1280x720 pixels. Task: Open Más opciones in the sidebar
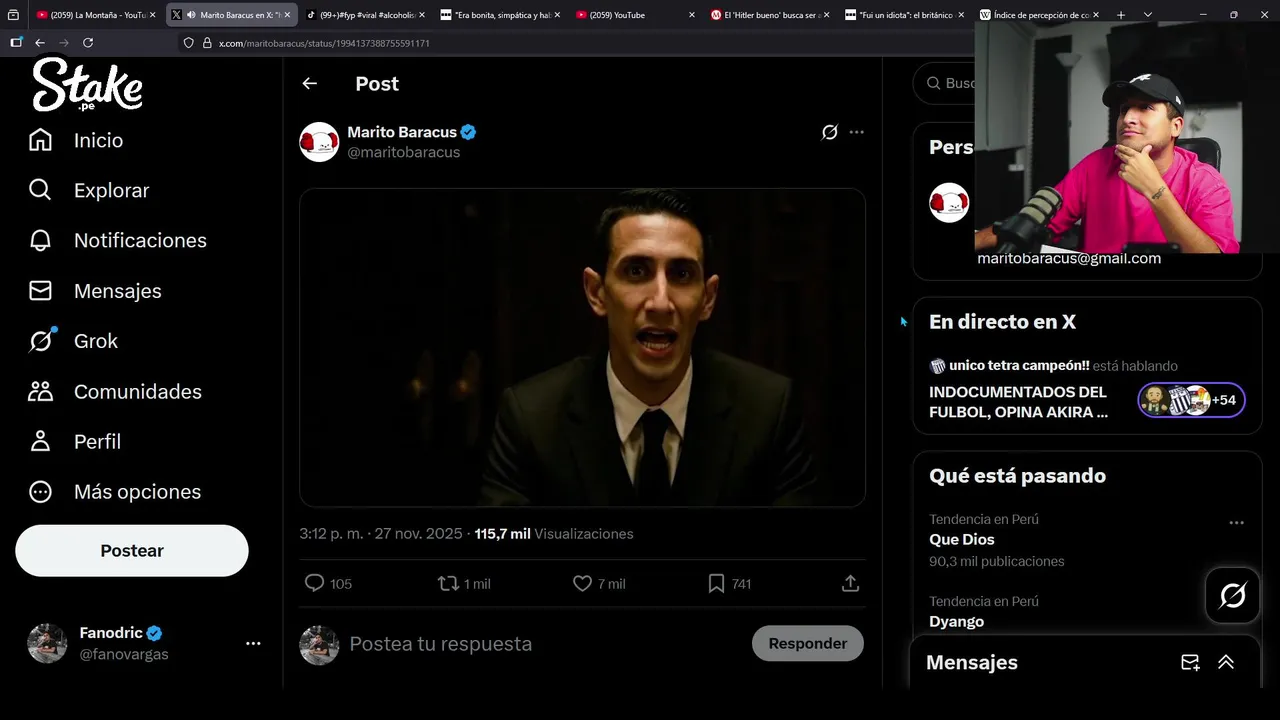pos(114,492)
